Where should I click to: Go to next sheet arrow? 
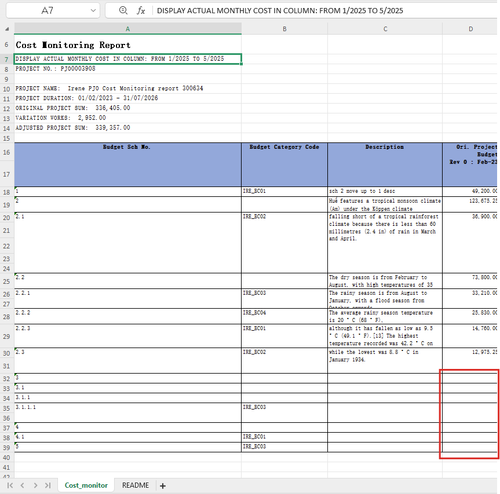point(35,485)
